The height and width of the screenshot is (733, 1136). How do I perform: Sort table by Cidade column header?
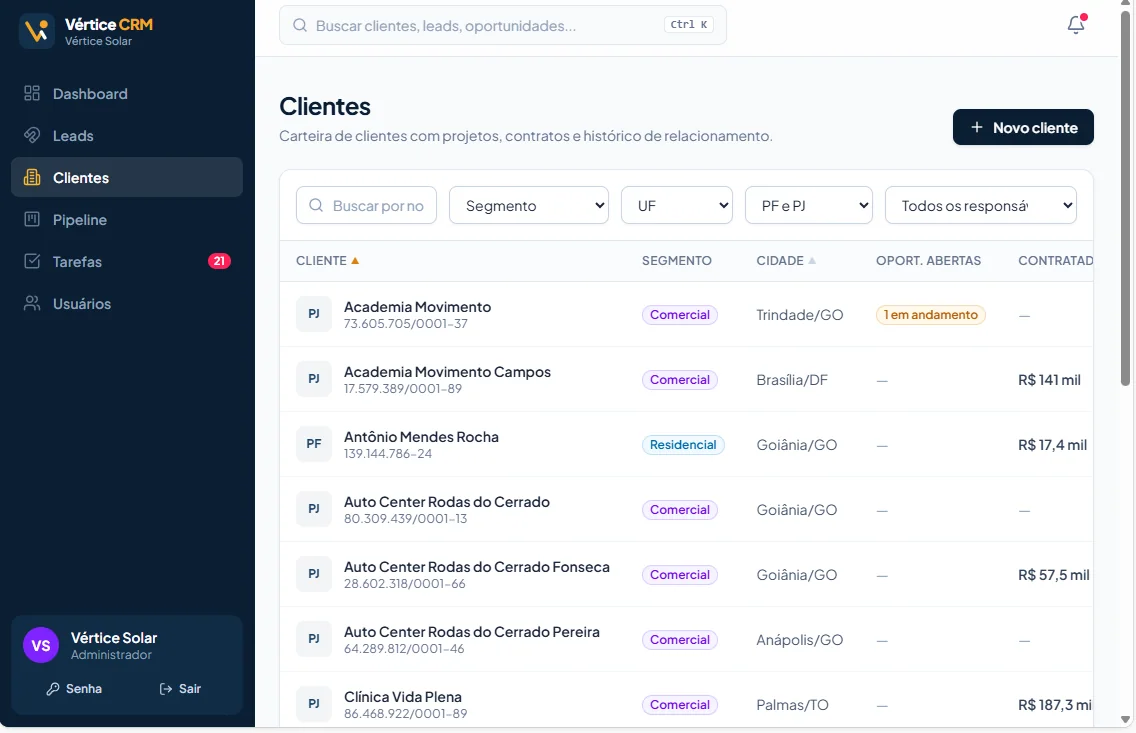[786, 261]
